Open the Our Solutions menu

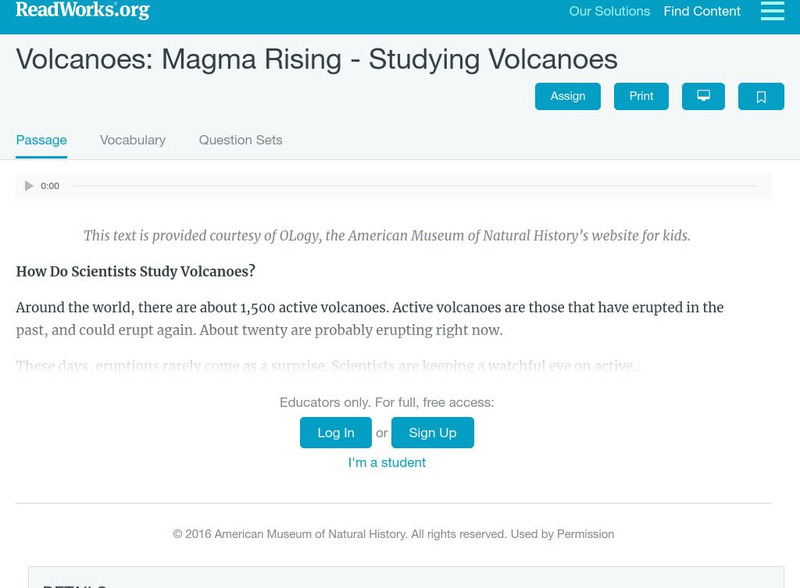point(609,12)
